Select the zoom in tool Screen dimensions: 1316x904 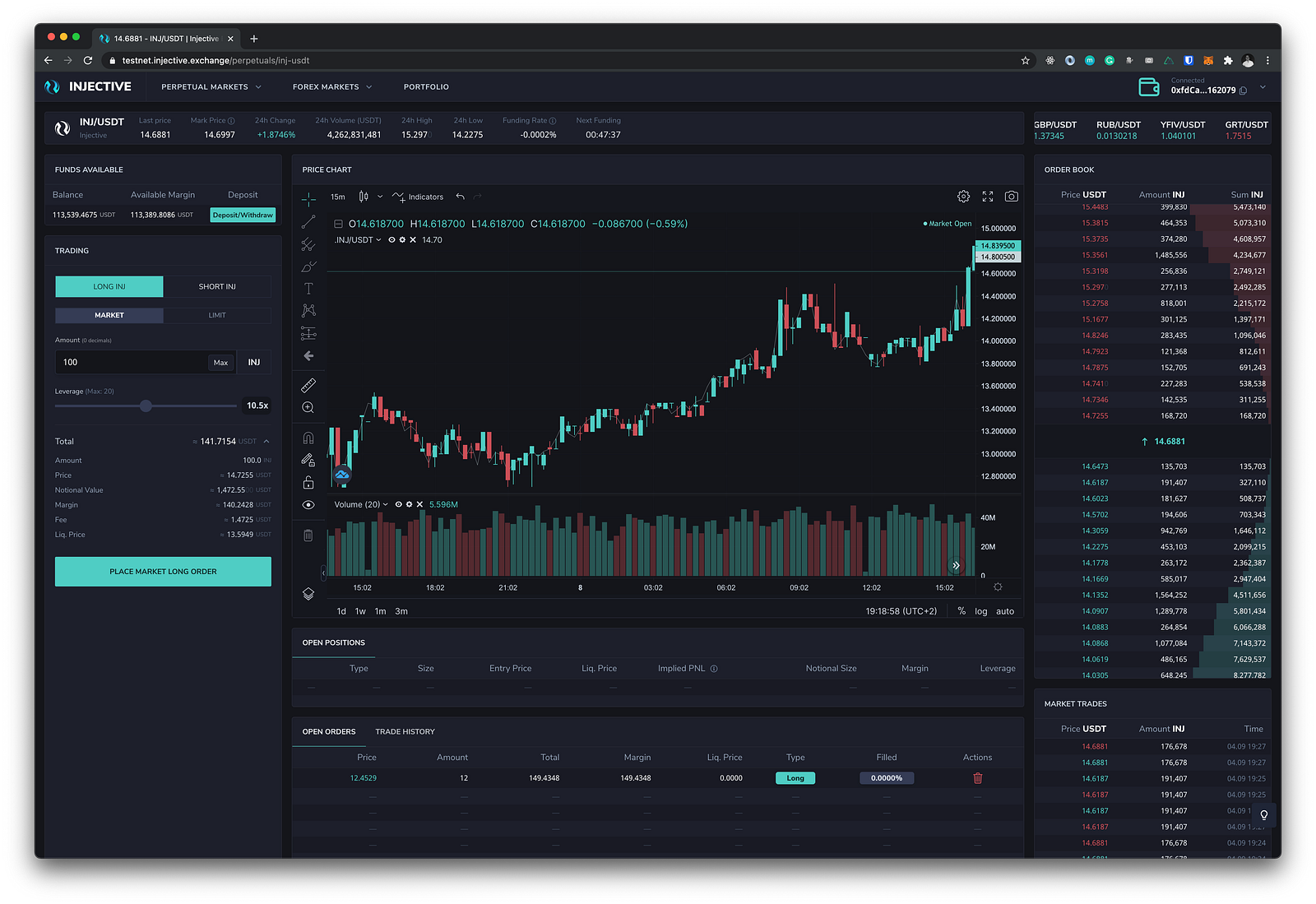coord(308,407)
